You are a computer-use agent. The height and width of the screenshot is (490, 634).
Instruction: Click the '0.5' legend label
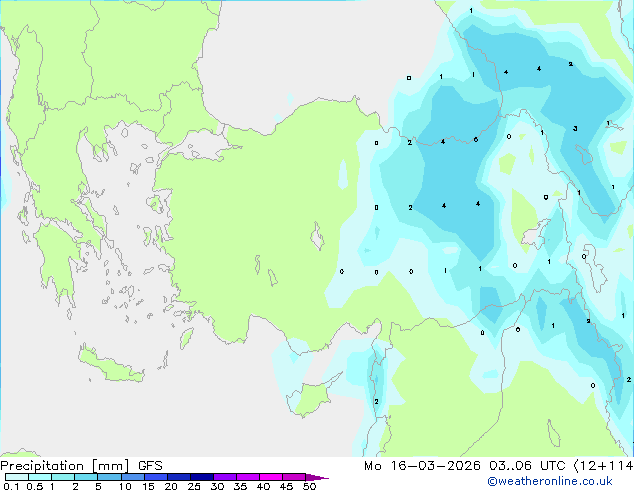pos(35,486)
